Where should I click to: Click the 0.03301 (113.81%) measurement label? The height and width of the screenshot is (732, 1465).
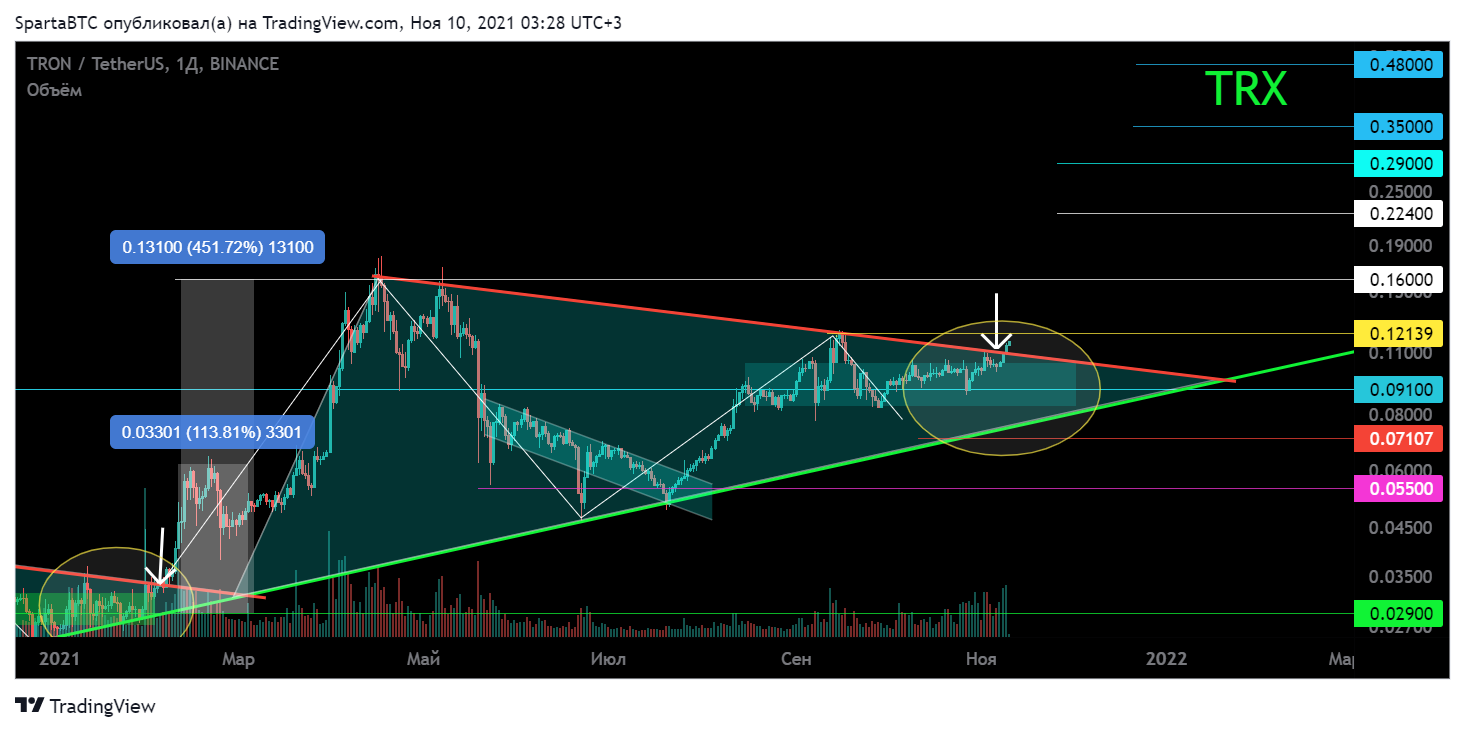point(213,433)
